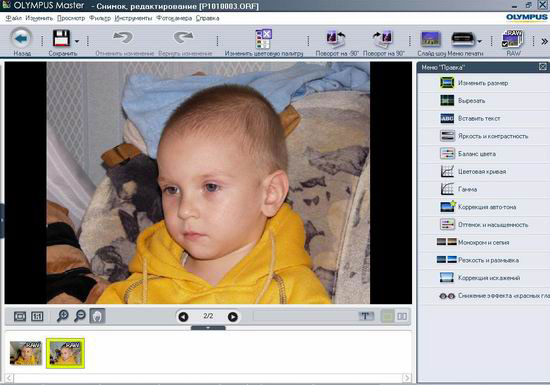Select Вырезать crop option
Screen dimensions: 550x385
pyautogui.click(x=484, y=101)
